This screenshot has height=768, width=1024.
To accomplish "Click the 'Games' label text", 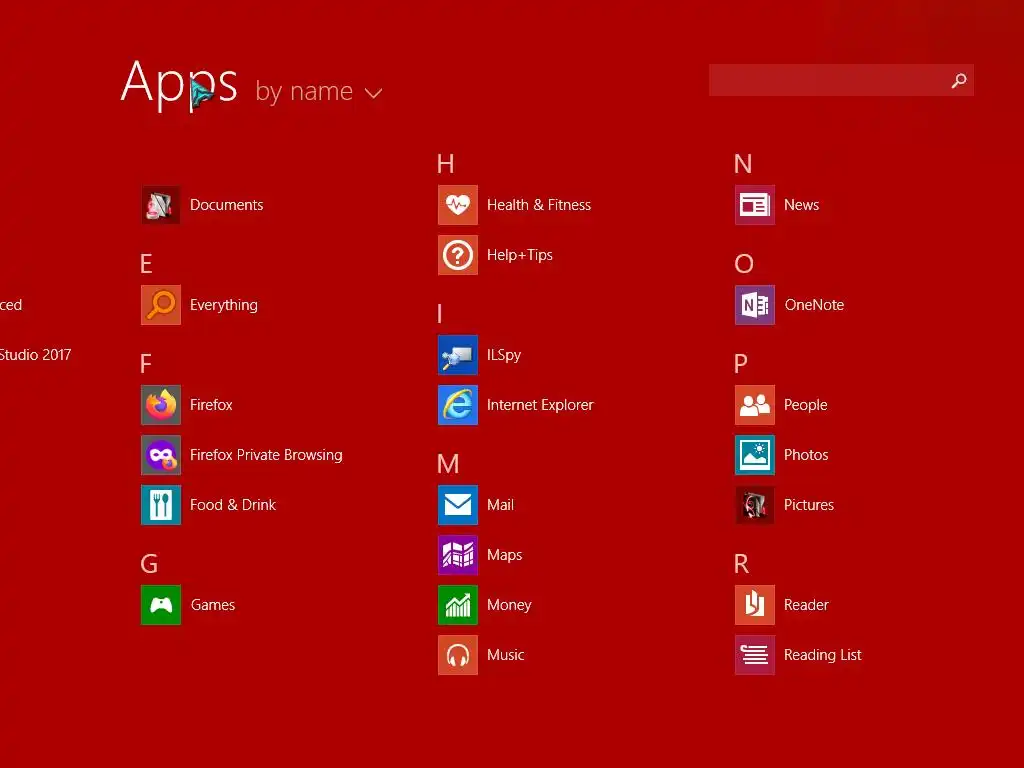I will (x=212, y=605).
